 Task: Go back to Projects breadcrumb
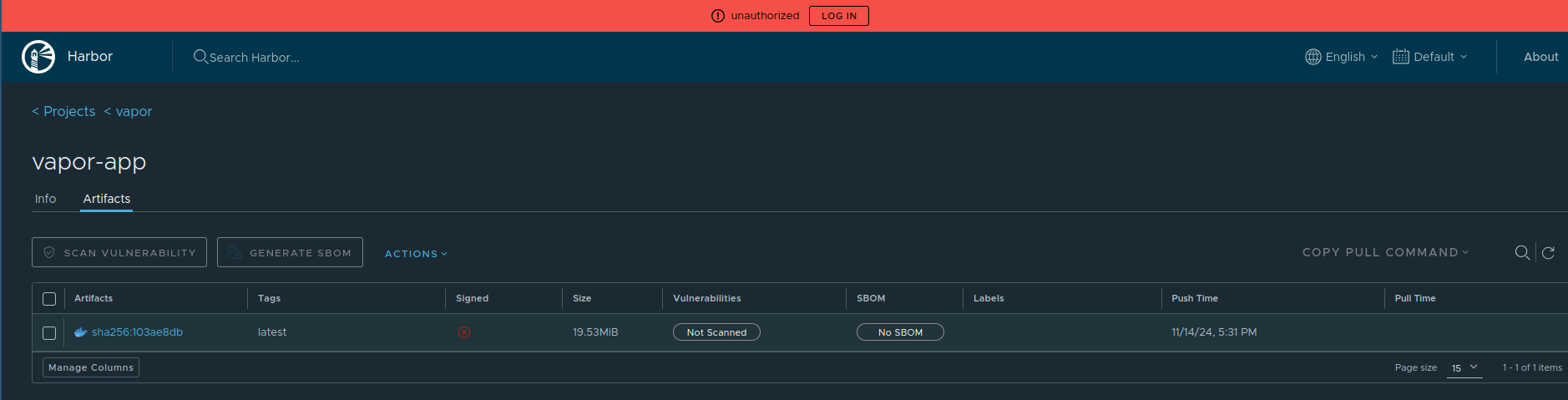[63, 111]
